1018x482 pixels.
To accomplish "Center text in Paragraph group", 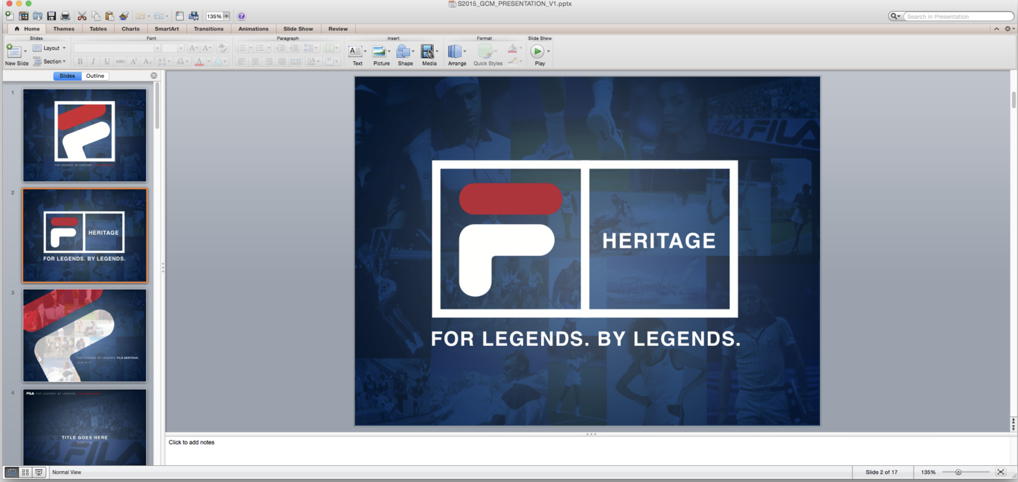I will pos(255,62).
